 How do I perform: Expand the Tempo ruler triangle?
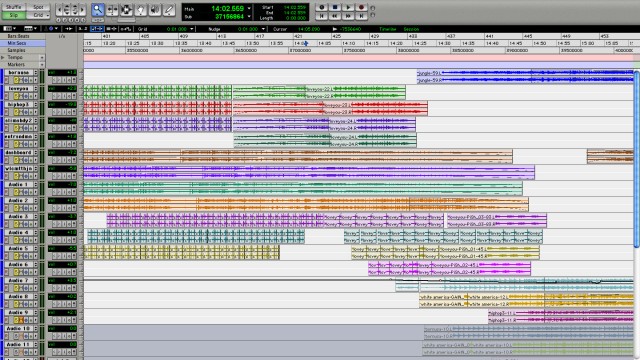tap(3, 58)
